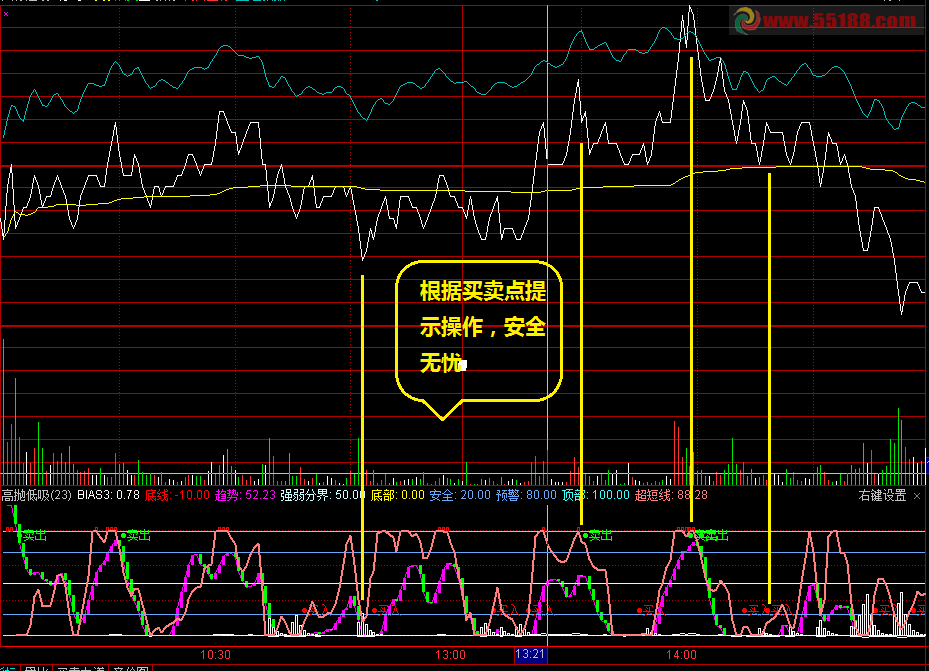Click the leftmost green 卖出 sell signal
Screen dimensions: 929x671
pos(33,536)
